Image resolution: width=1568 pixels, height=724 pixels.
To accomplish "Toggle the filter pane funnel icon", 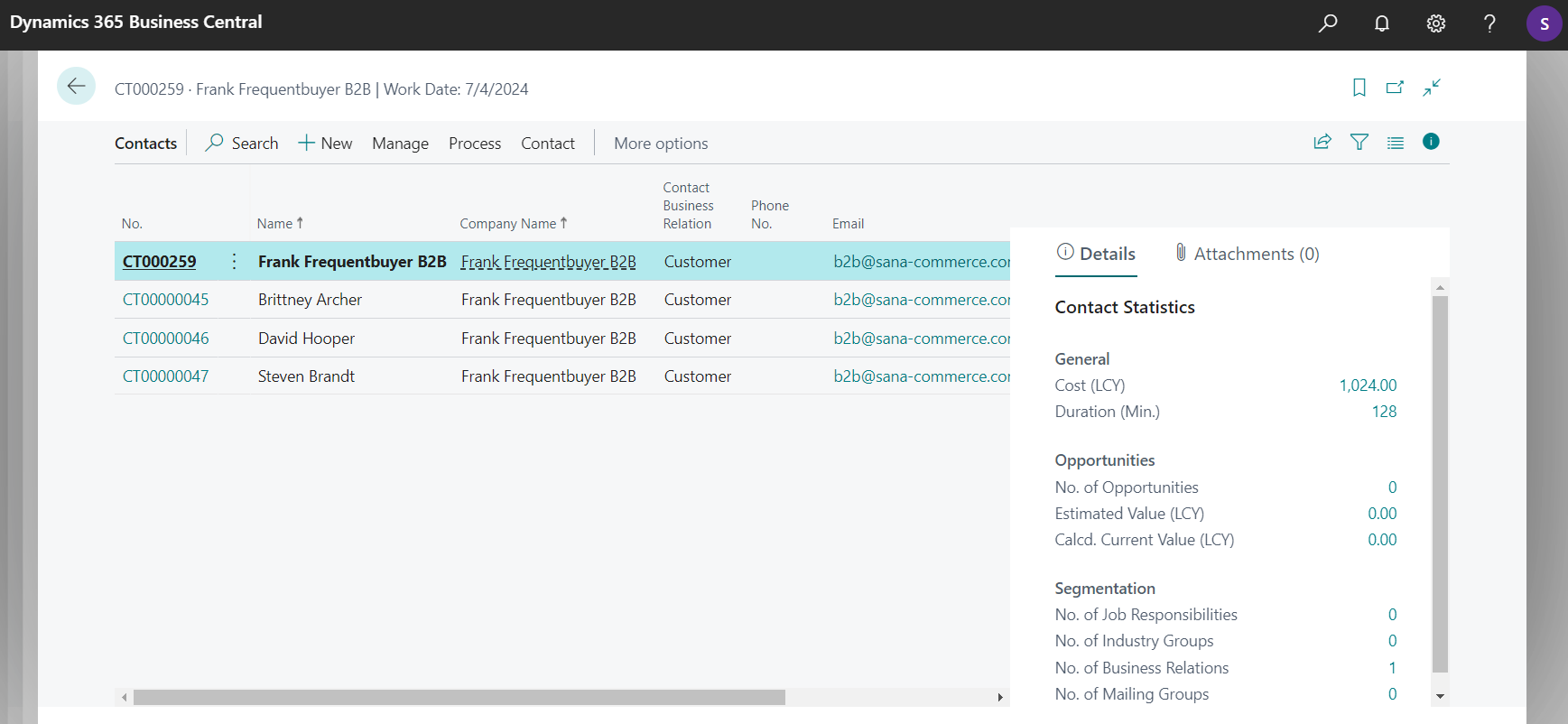I will [1359, 142].
